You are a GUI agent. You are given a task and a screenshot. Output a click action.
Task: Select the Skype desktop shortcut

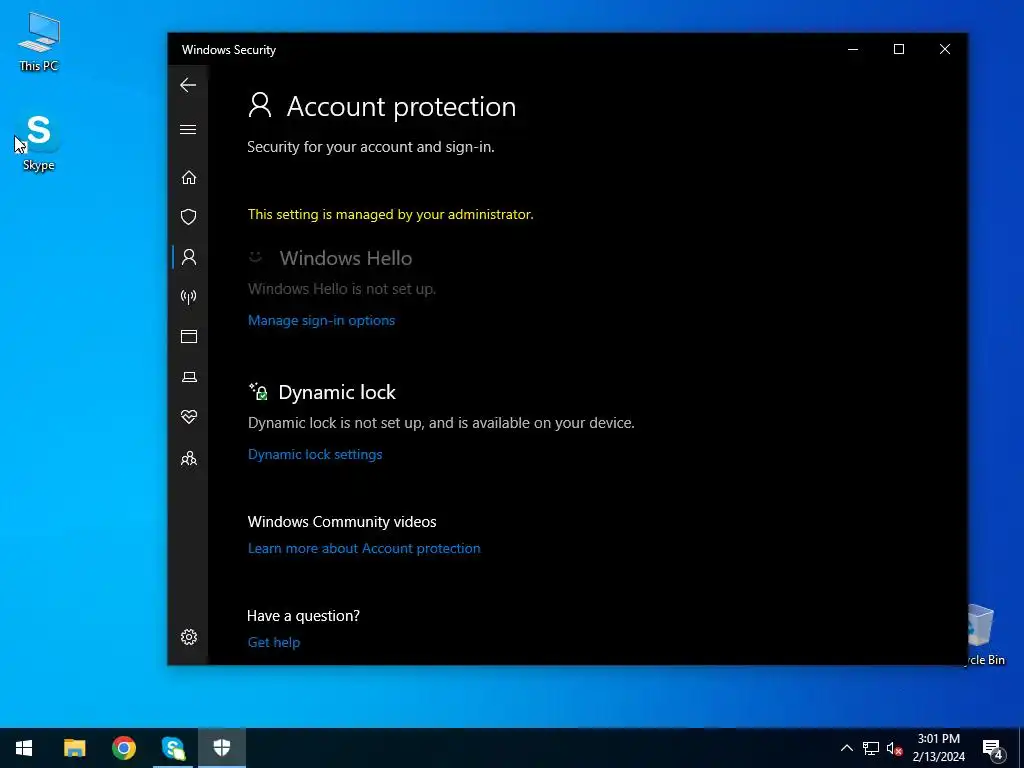click(39, 142)
